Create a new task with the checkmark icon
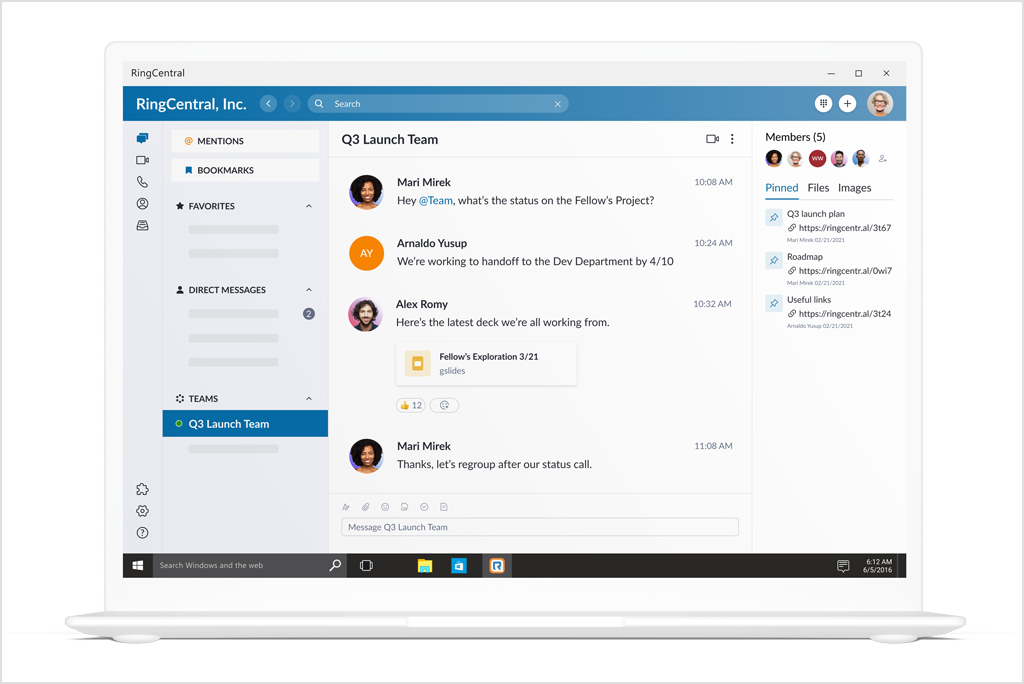Image resolution: width=1024 pixels, height=684 pixels. tap(425, 507)
